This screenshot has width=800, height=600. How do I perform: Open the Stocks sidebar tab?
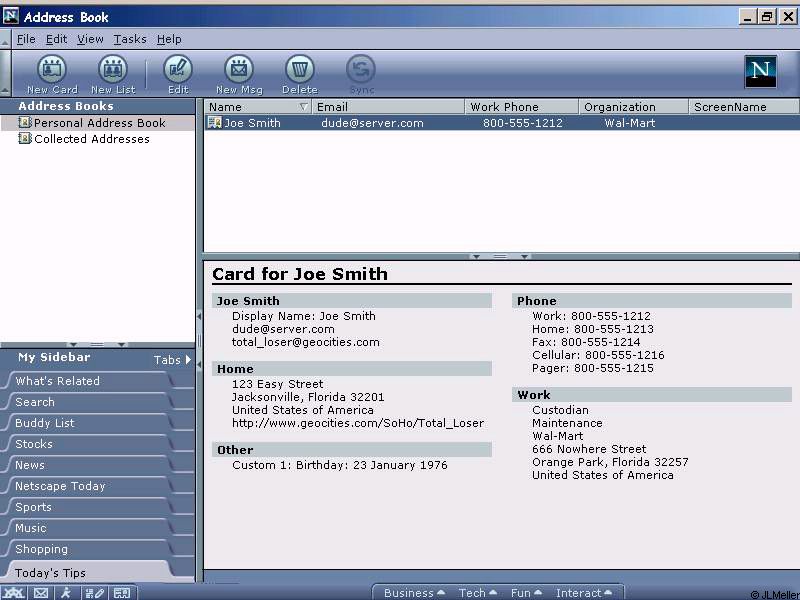(89, 444)
